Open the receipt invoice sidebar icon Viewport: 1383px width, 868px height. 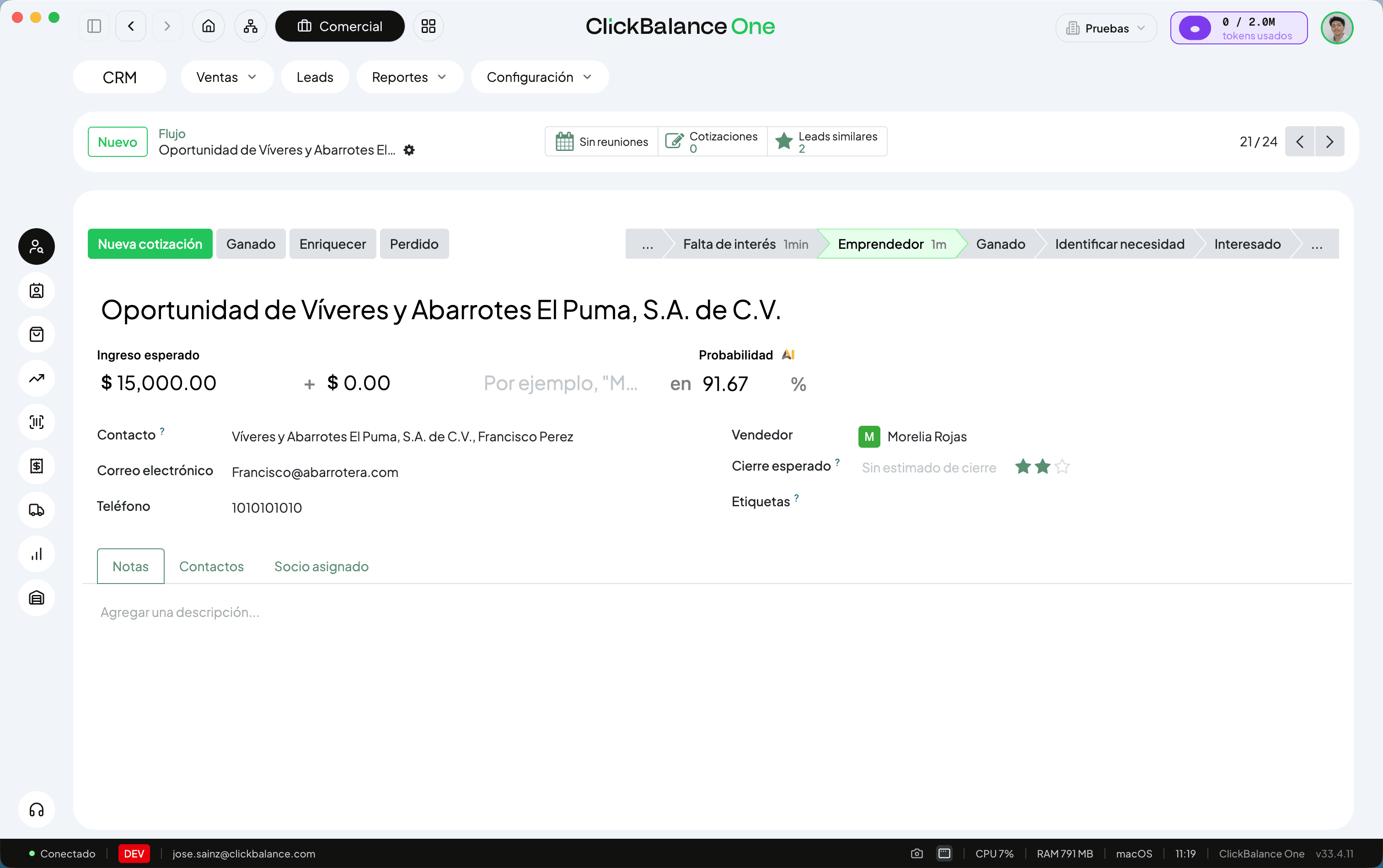[x=37, y=466]
